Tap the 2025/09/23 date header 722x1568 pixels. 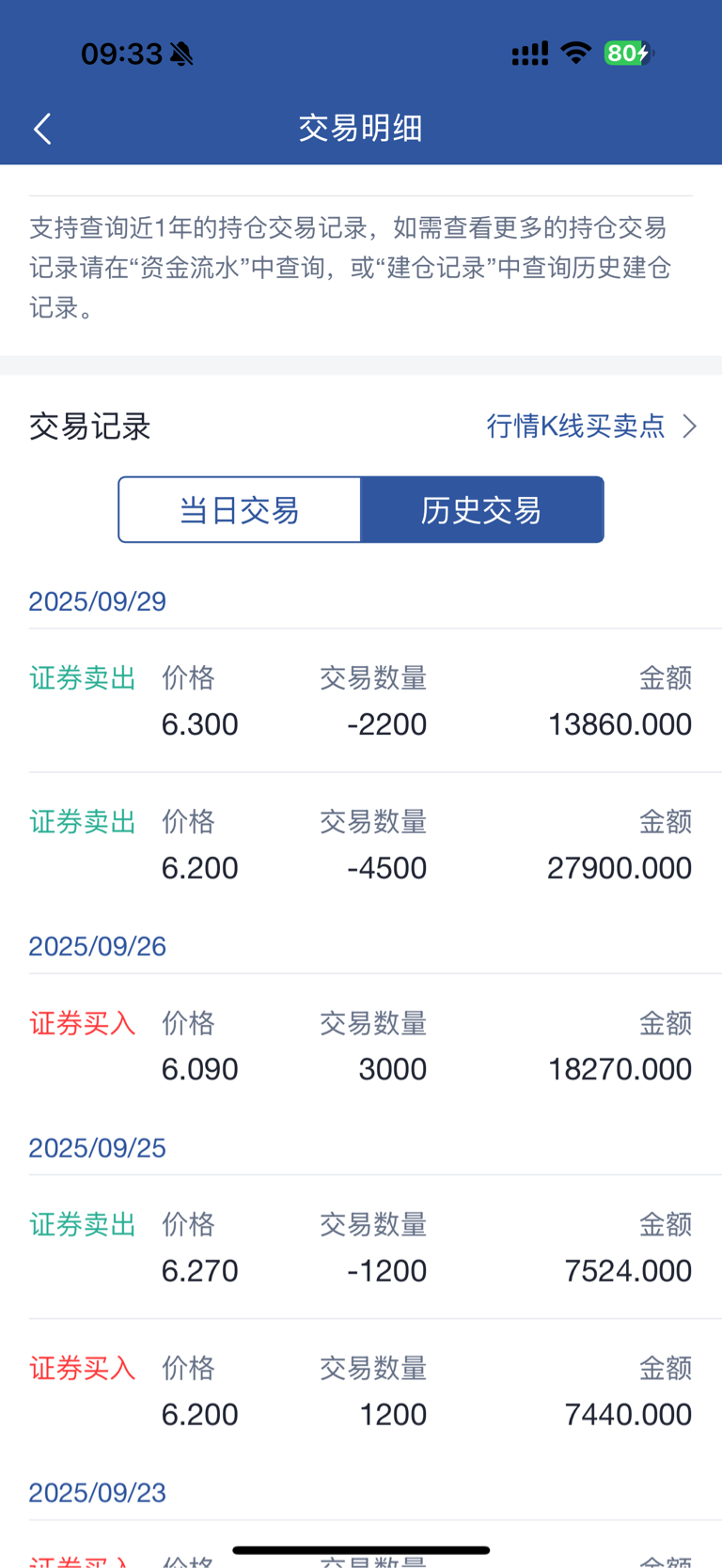[x=98, y=1493]
